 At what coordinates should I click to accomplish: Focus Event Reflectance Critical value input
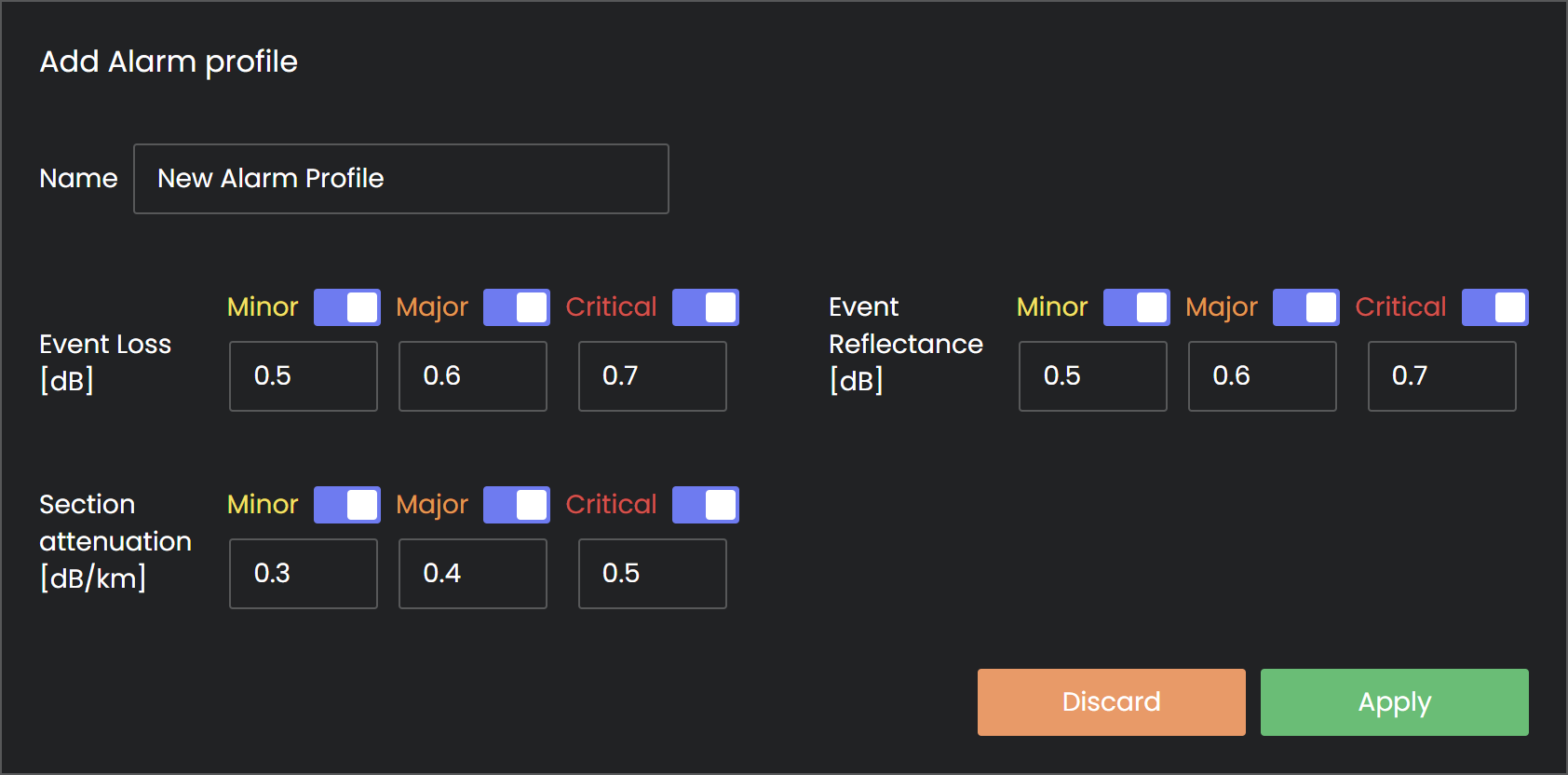point(1441,376)
